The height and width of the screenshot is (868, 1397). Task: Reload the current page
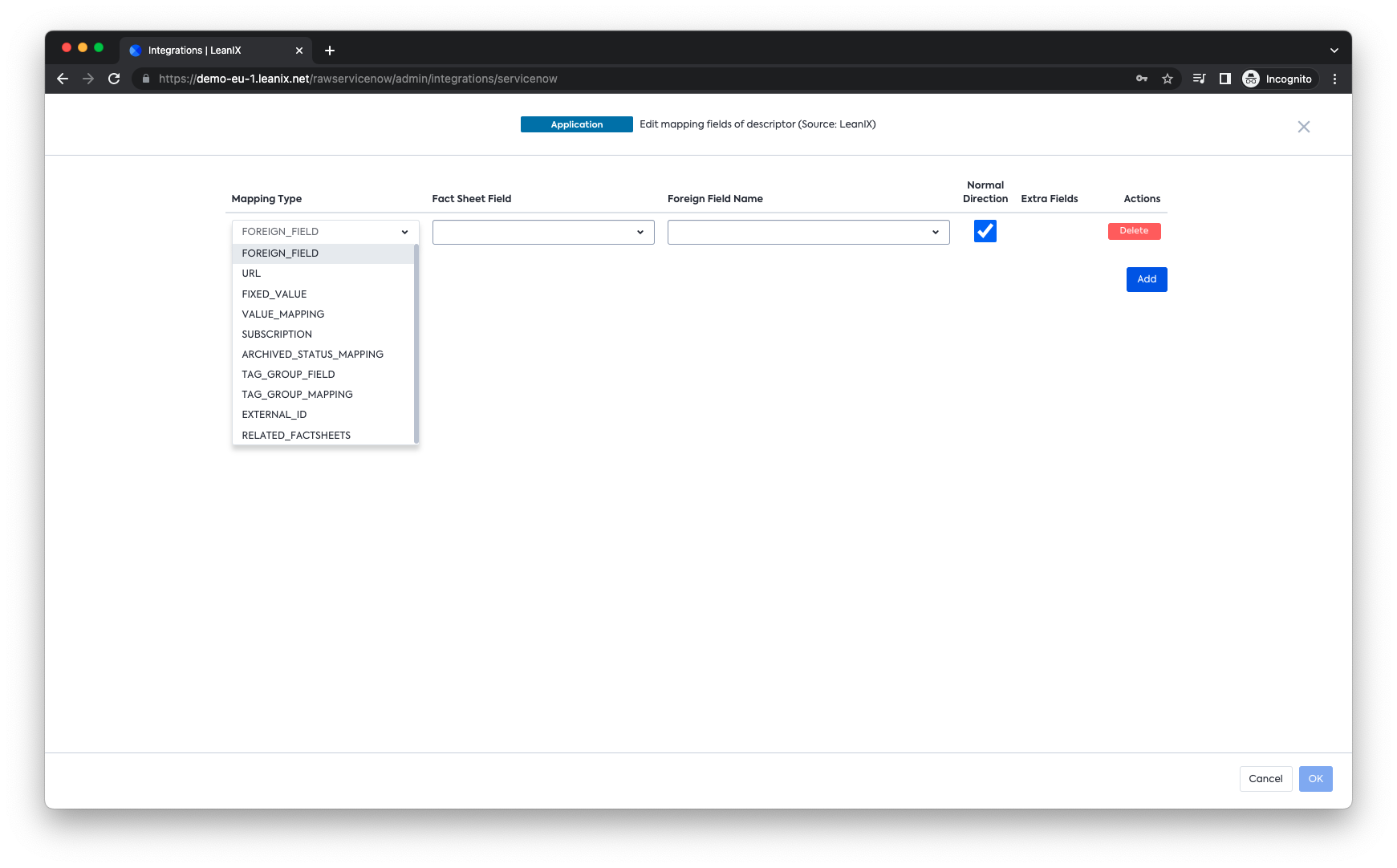pyautogui.click(x=114, y=79)
